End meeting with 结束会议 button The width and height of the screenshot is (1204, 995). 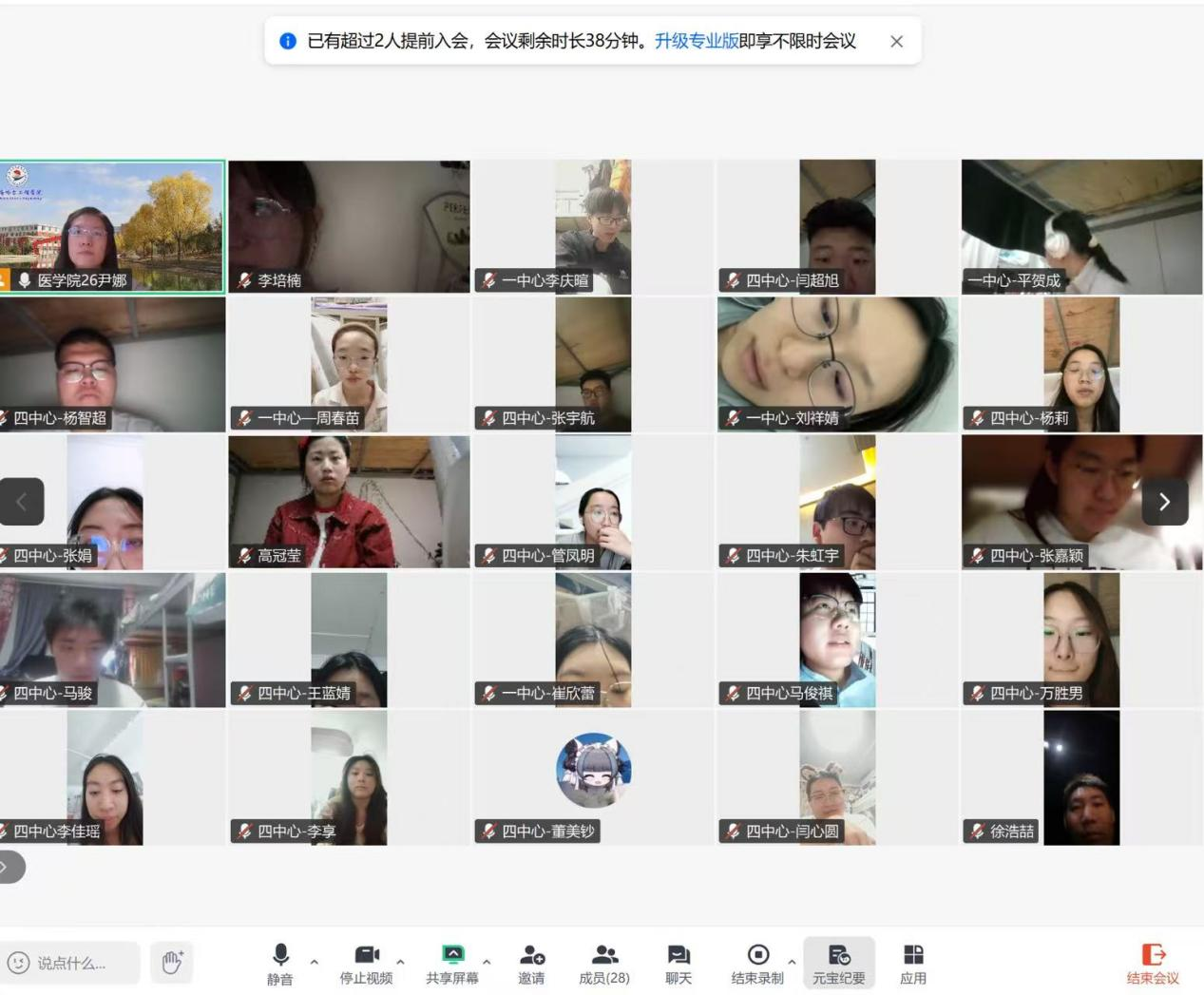tap(1153, 963)
